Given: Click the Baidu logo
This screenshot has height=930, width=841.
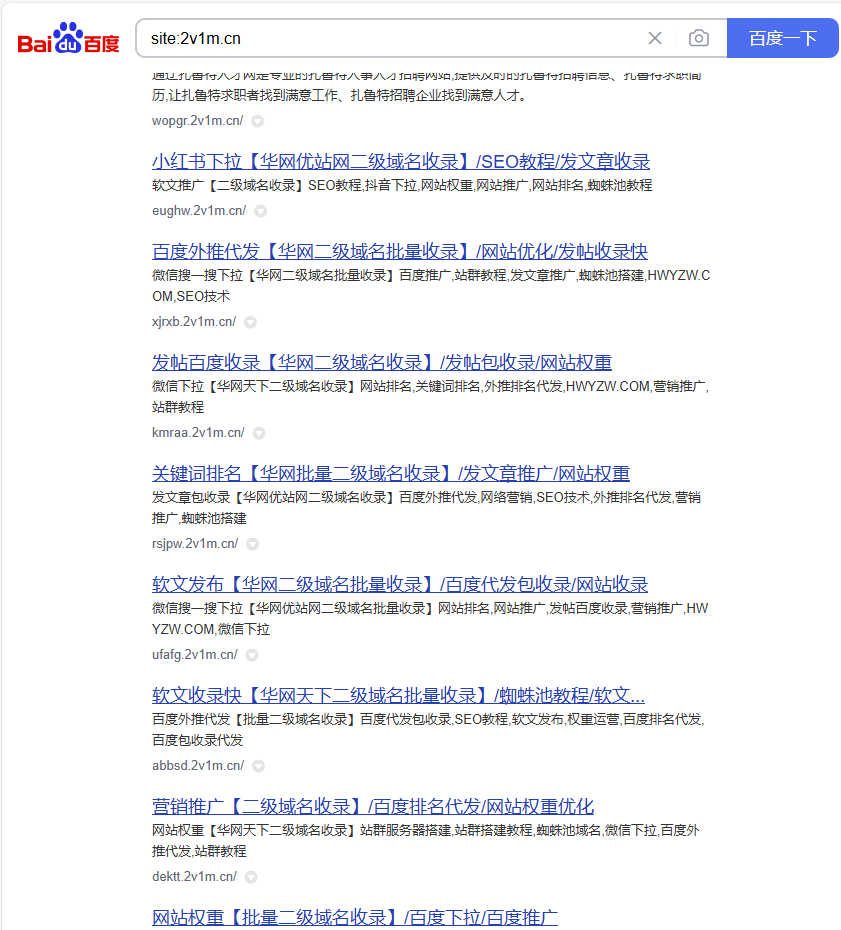Looking at the screenshot, I should [x=68, y=39].
